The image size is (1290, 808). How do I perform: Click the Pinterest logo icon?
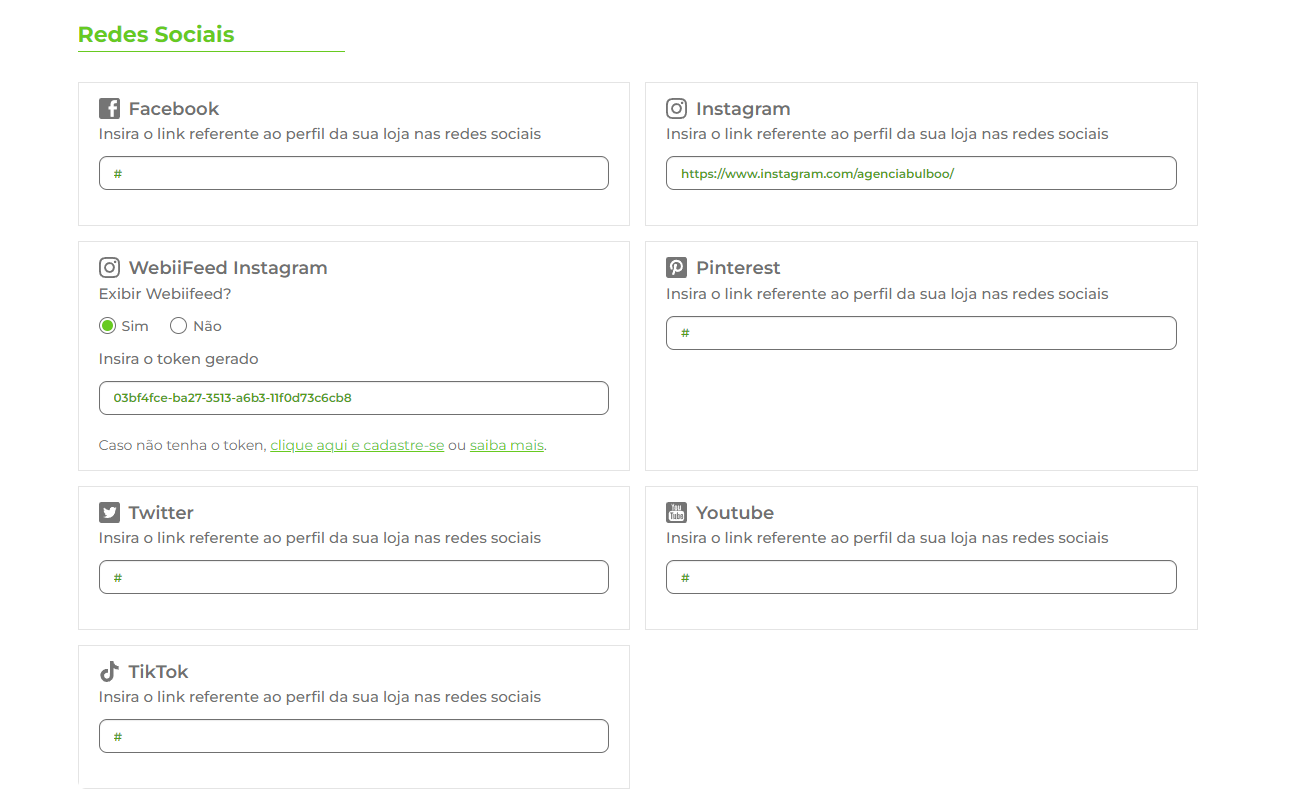677,268
